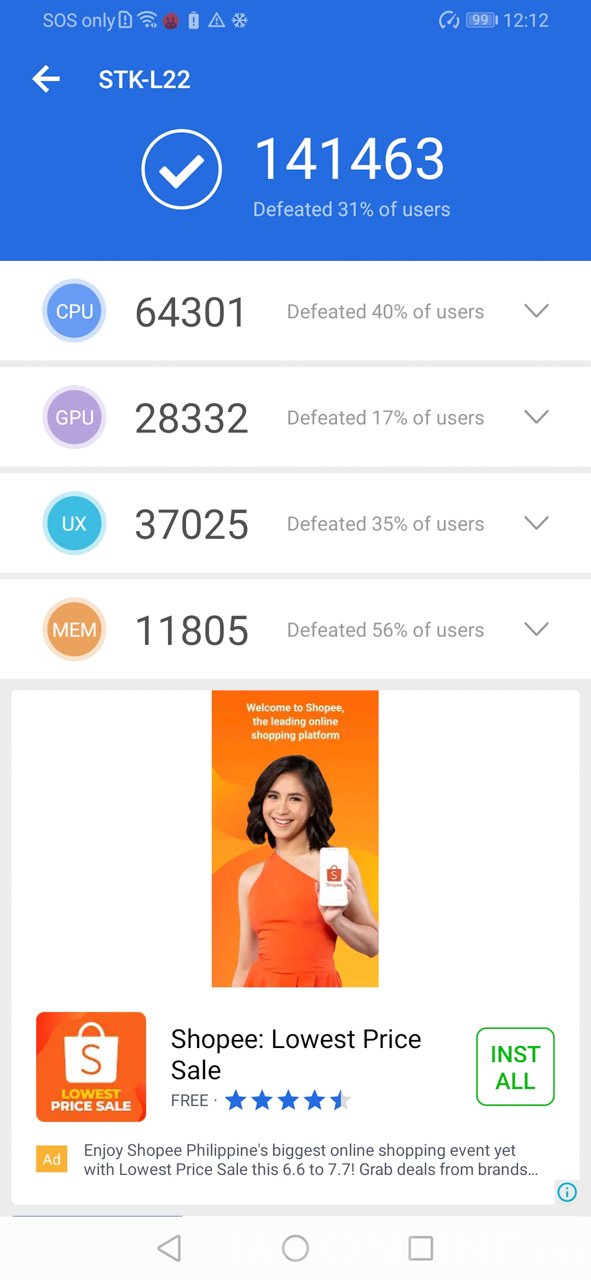Tap the Android back triangle button

[169, 1248]
